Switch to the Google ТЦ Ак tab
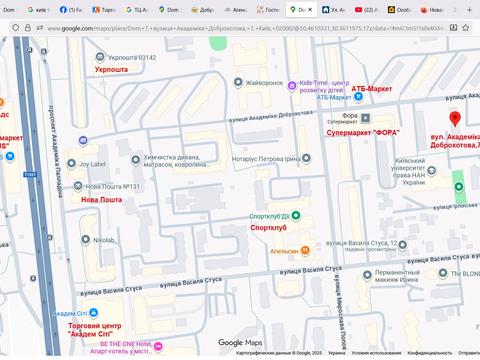Viewport: 480px width, 360px height. point(137,10)
